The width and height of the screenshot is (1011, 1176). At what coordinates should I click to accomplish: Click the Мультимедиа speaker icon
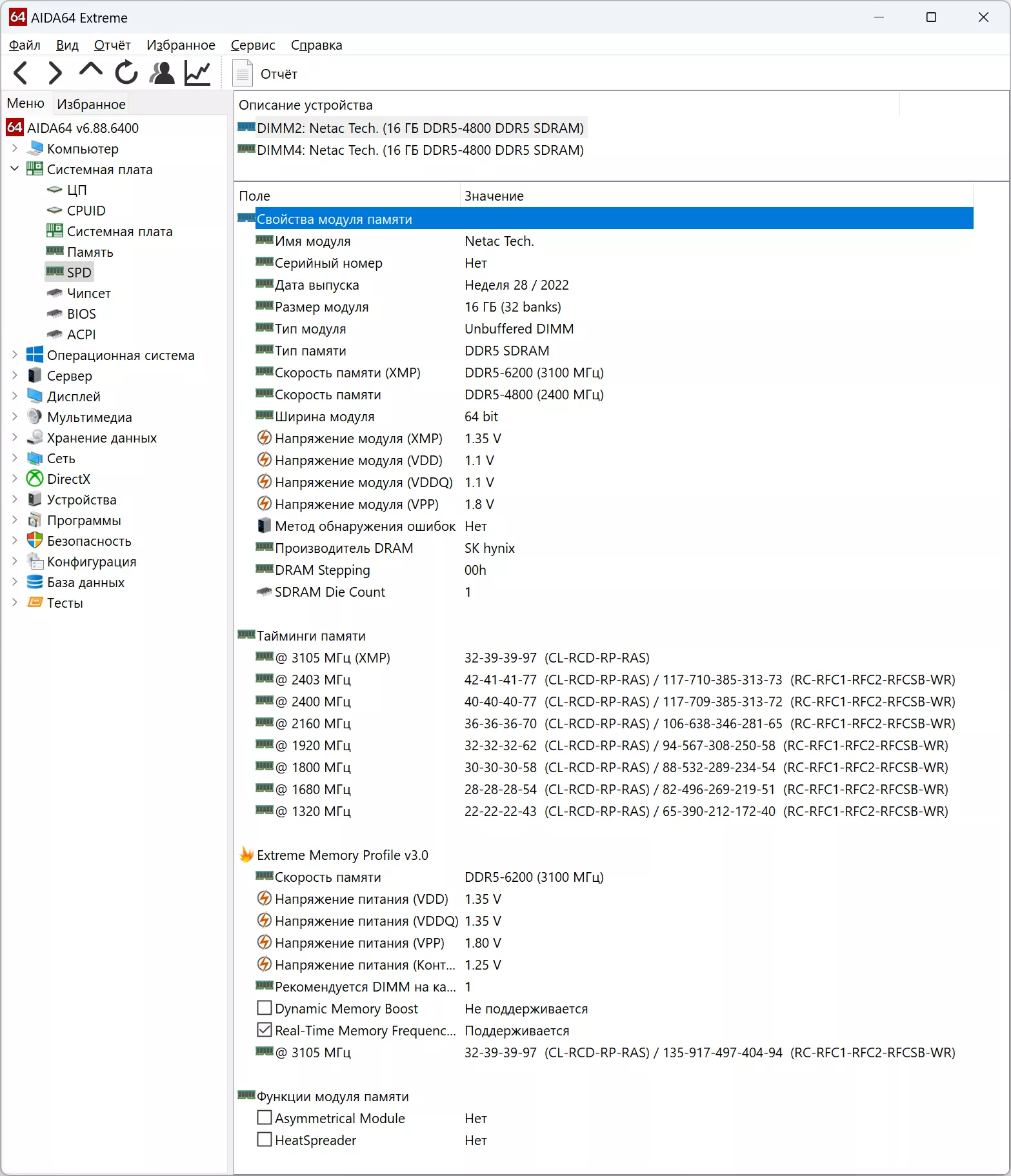pos(35,417)
